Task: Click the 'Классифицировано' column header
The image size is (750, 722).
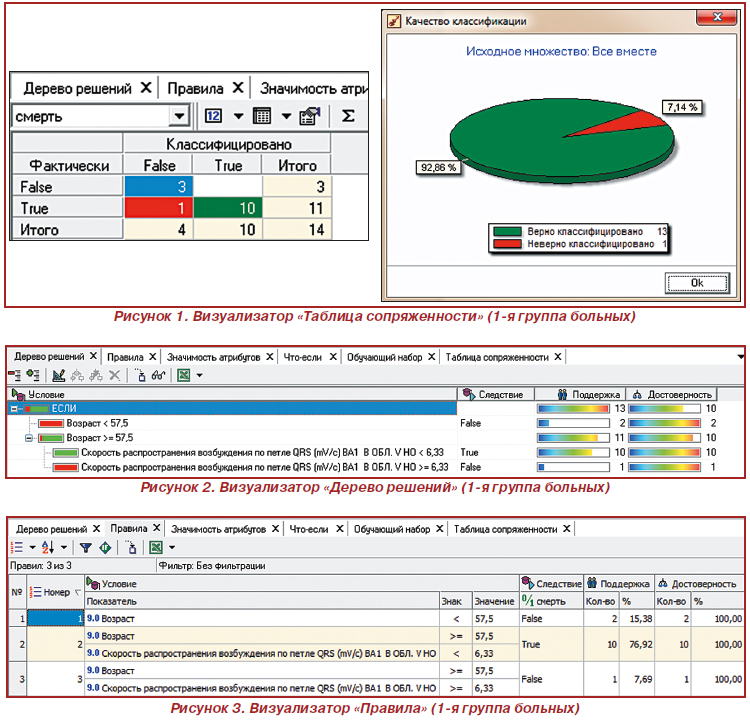Action: [228, 144]
